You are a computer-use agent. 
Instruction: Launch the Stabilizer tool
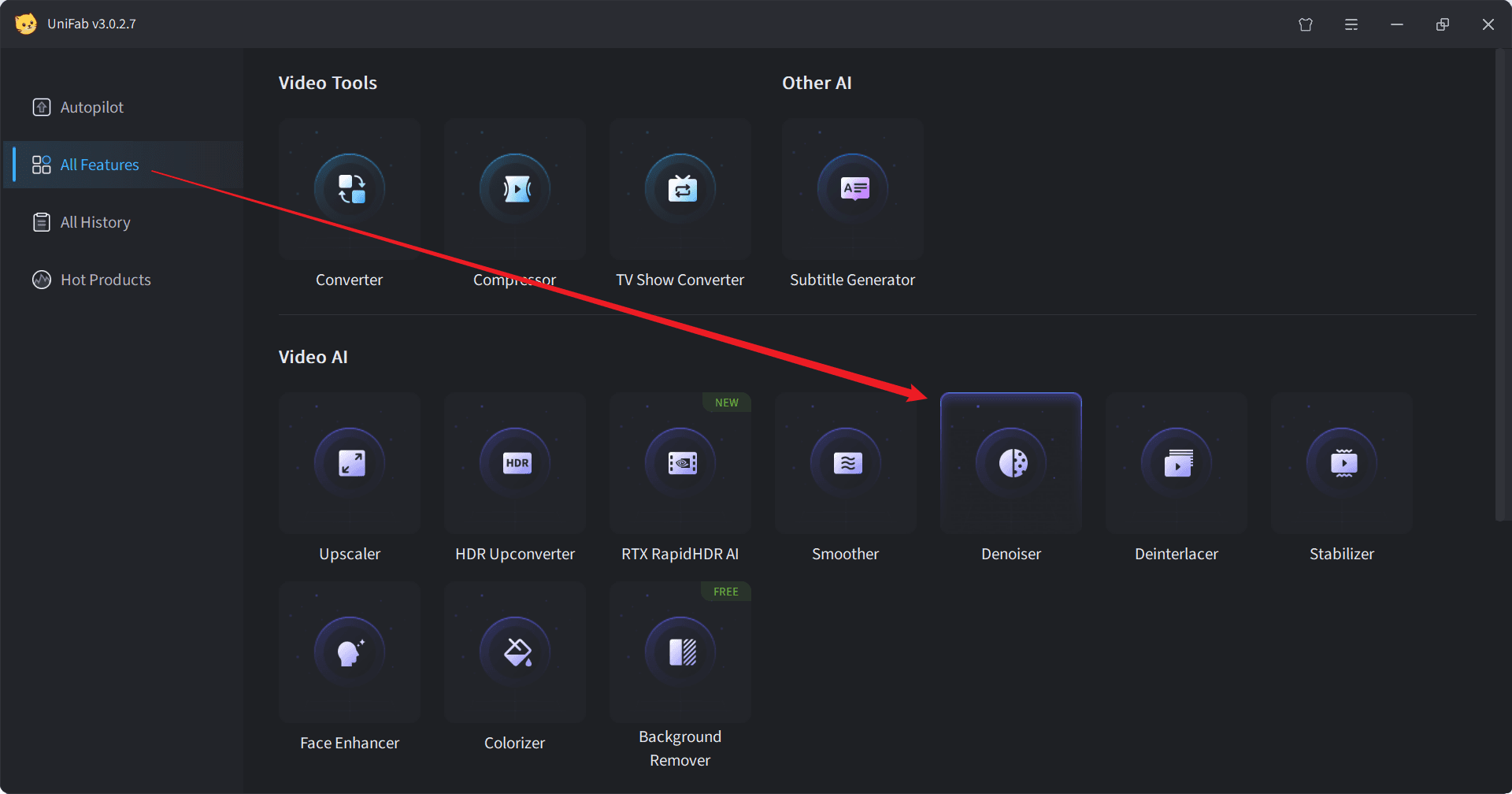coord(1341,463)
